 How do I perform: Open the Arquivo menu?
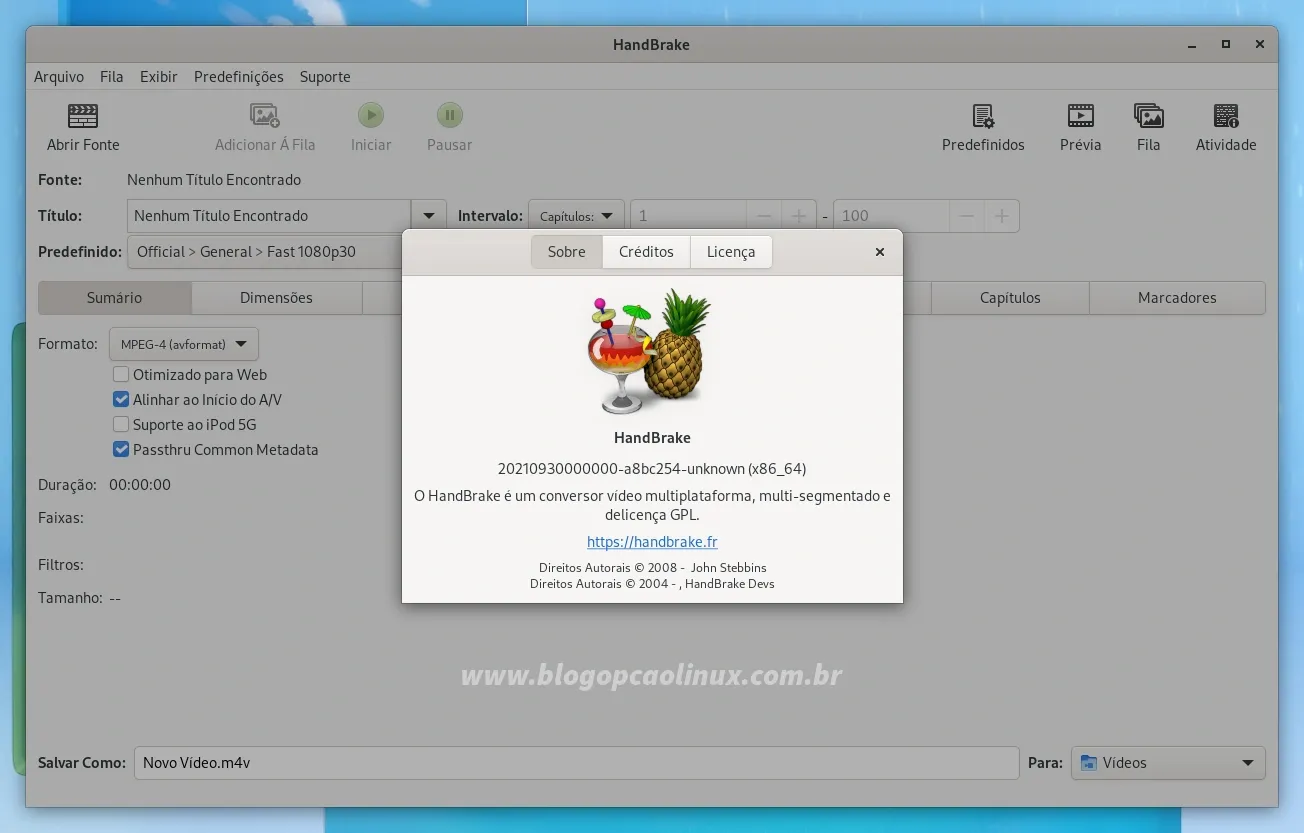pos(59,77)
